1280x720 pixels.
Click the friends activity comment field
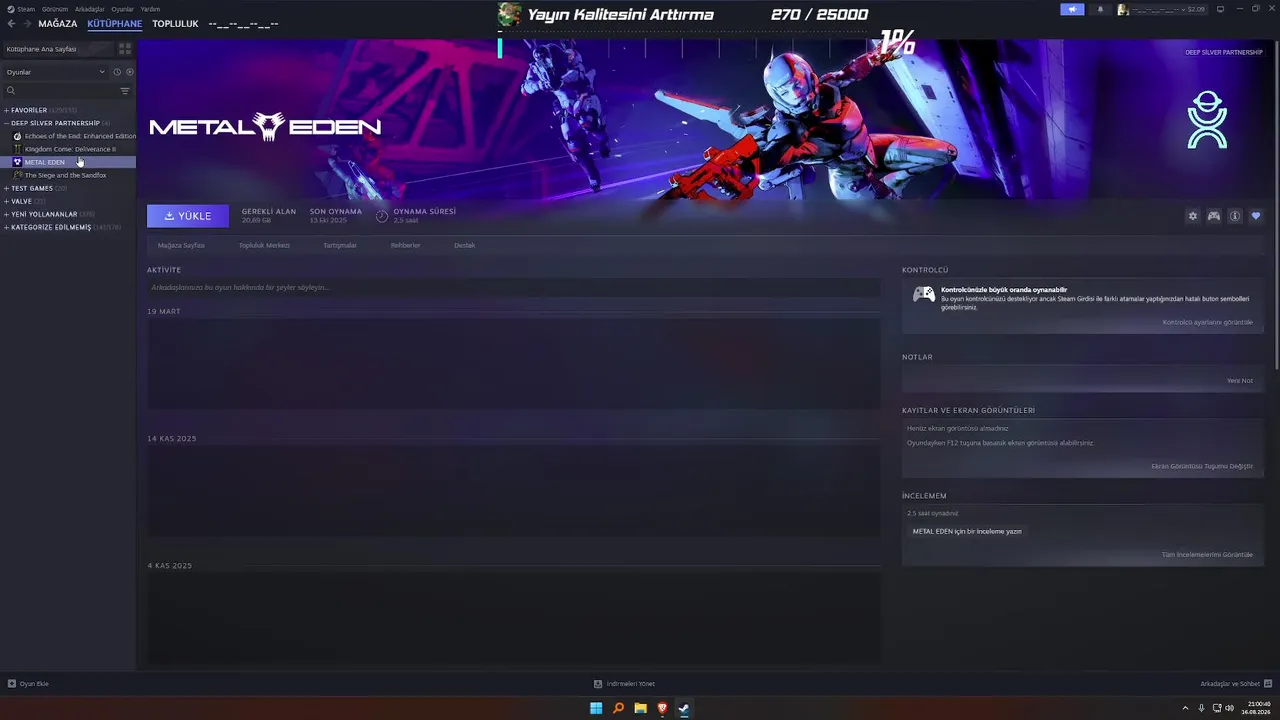coord(514,288)
